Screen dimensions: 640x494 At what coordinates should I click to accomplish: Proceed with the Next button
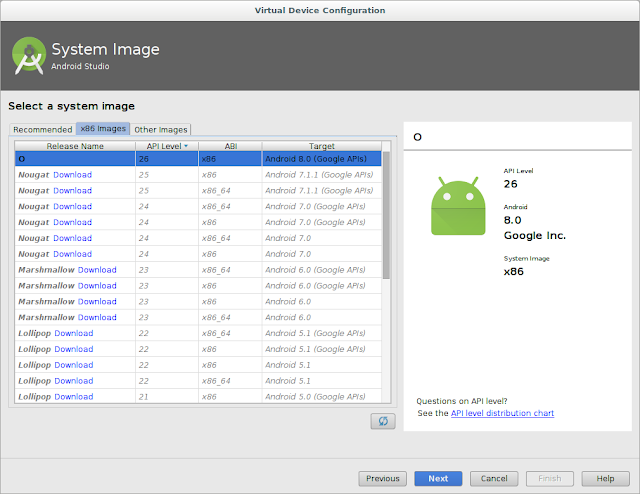click(438, 478)
